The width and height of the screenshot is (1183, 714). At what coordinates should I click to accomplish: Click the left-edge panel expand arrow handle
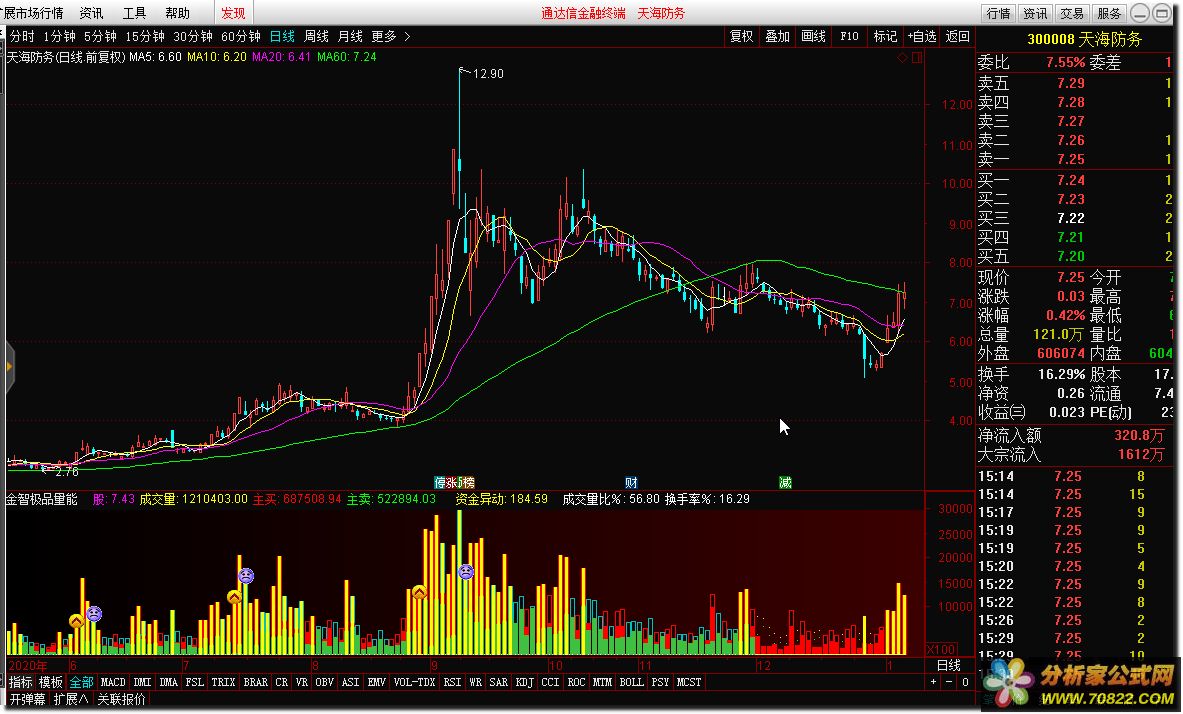coord(9,367)
